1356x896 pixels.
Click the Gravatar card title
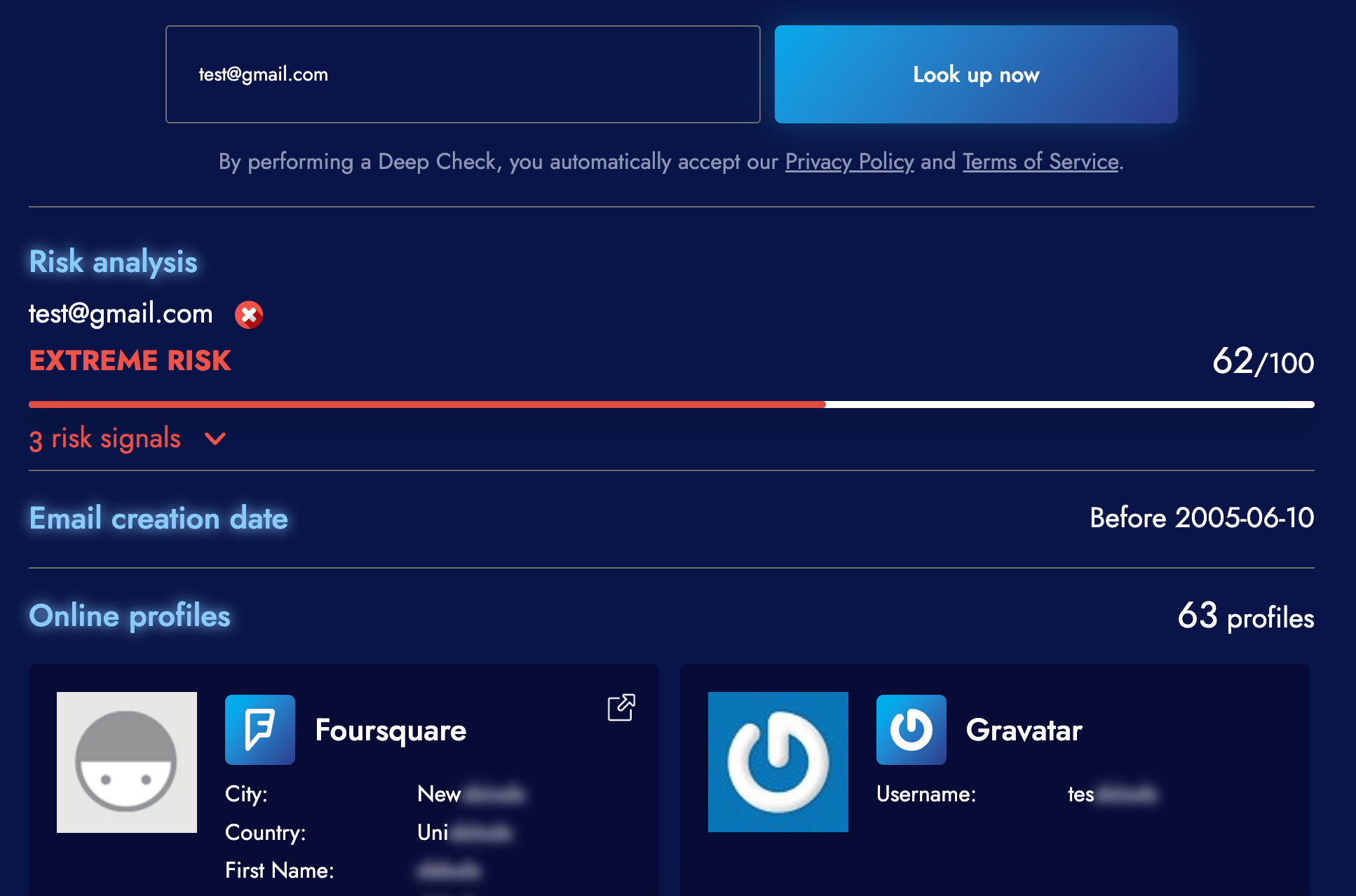1024,731
